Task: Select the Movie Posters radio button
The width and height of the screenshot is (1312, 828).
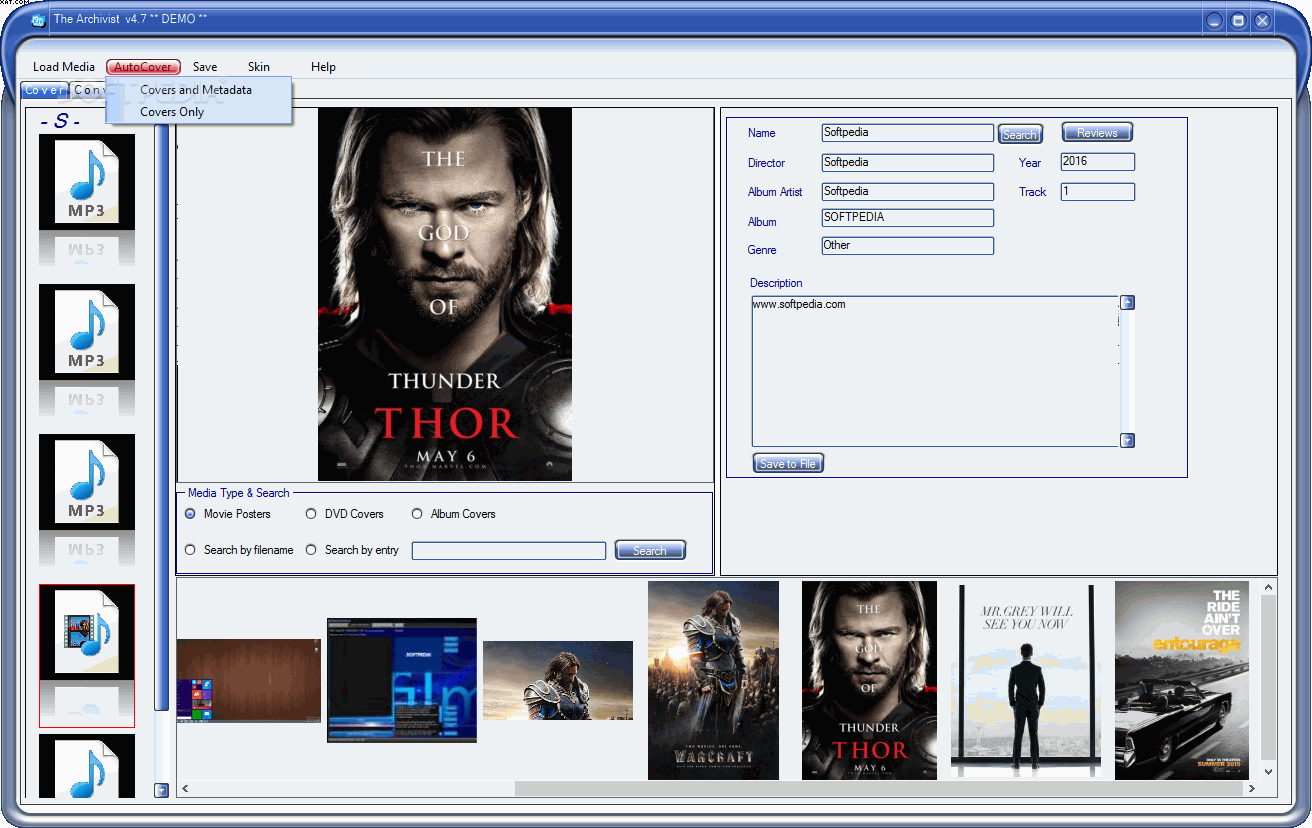Action: tap(190, 514)
